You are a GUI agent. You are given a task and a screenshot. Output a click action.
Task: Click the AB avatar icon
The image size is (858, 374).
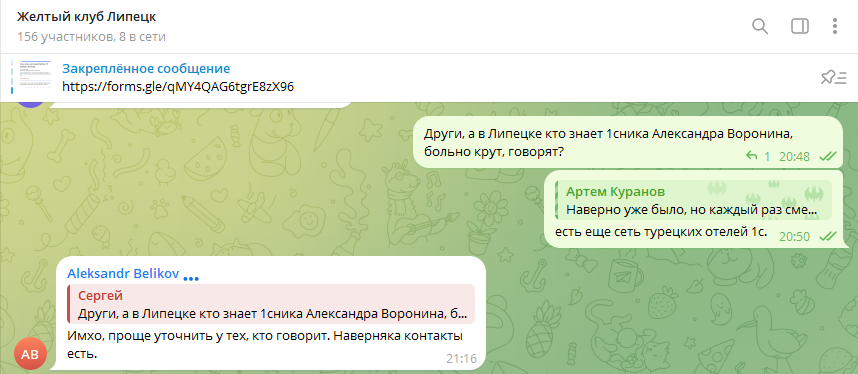click(30, 354)
